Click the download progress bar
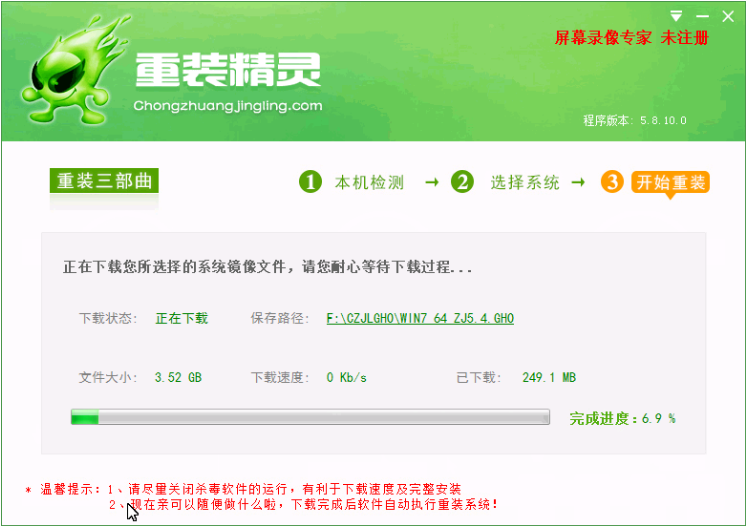 click(310, 417)
